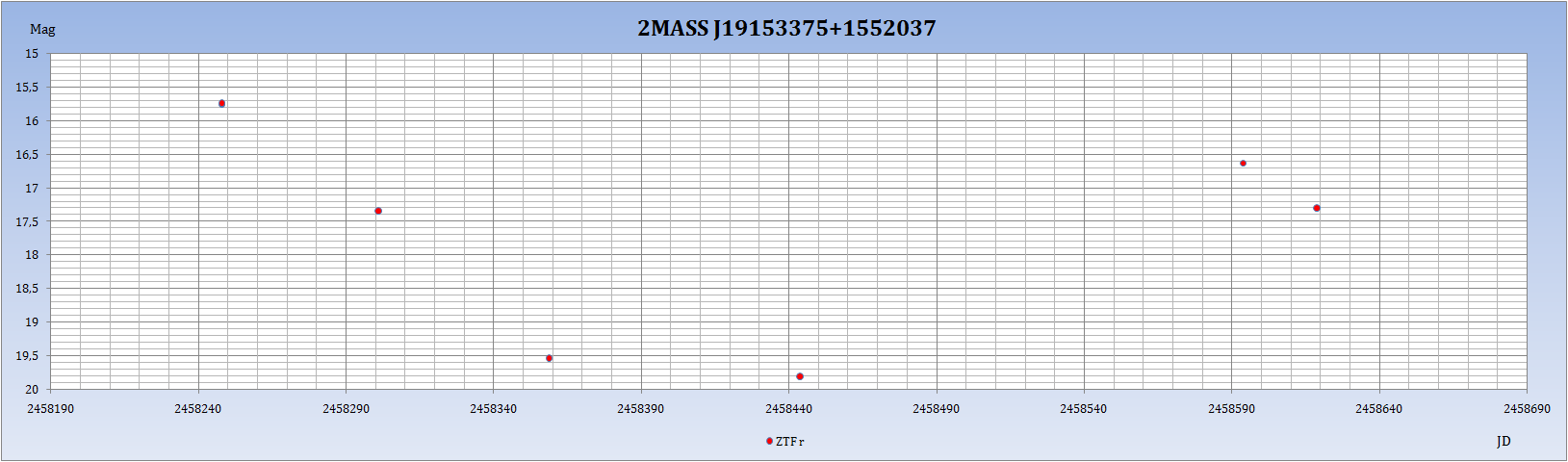The width and height of the screenshot is (1568, 462).
Task: Click y-axis tick label 16
Action: pyautogui.click(x=32, y=121)
